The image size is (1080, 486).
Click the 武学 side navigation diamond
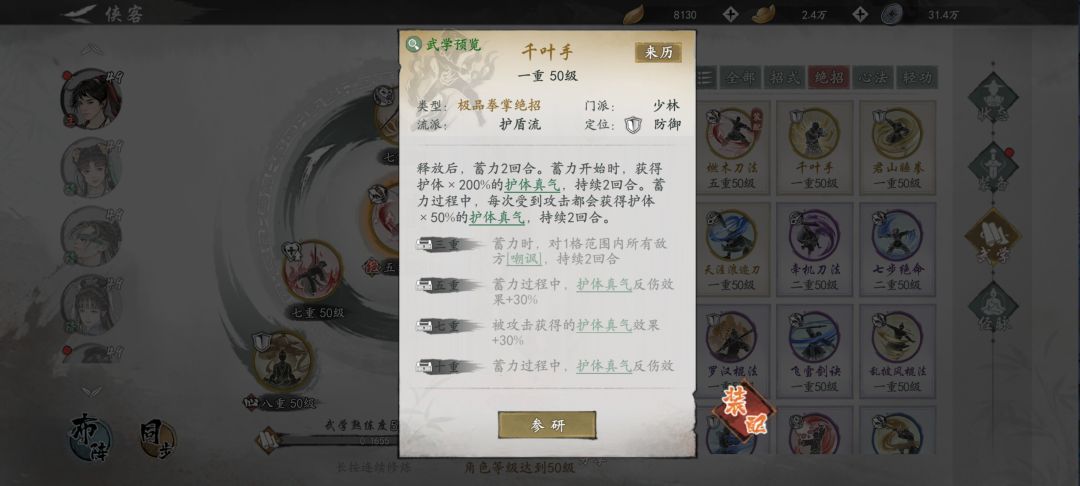(x=993, y=237)
